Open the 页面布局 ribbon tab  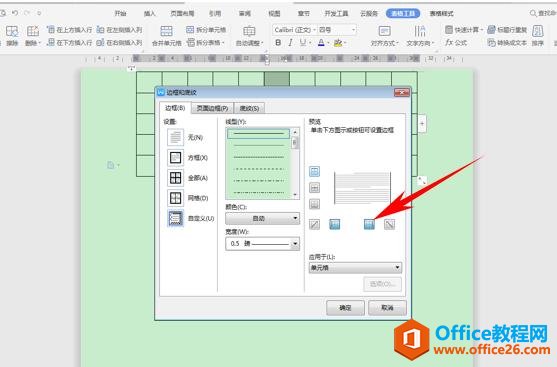[182, 14]
